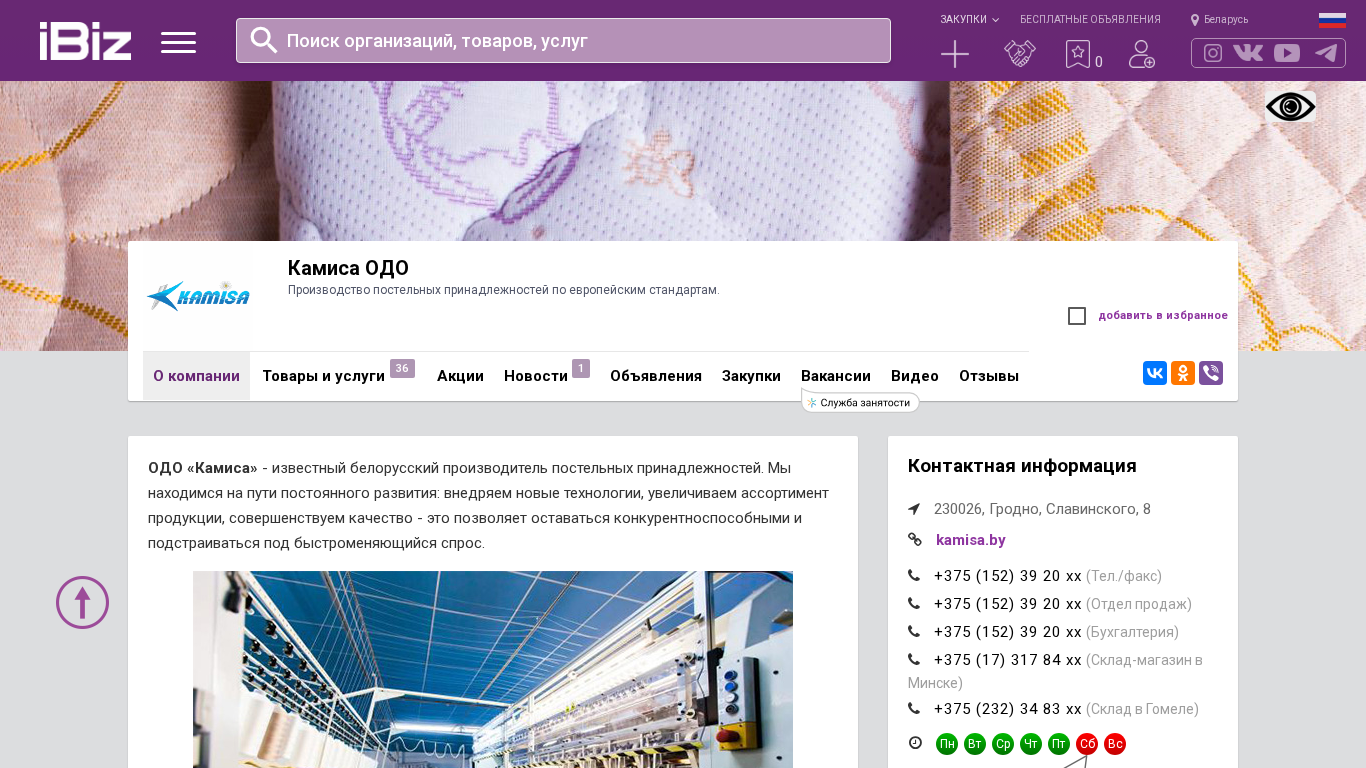Click Контактная информация heading
Image resolution: width=1366 pixels, height=768 pixels.
[1022, 466]
